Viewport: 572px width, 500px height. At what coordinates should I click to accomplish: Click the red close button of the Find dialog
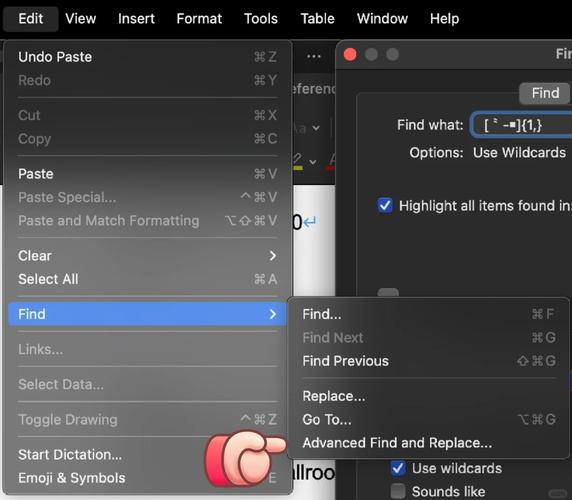pyautogui.click(x=350, y=55)
